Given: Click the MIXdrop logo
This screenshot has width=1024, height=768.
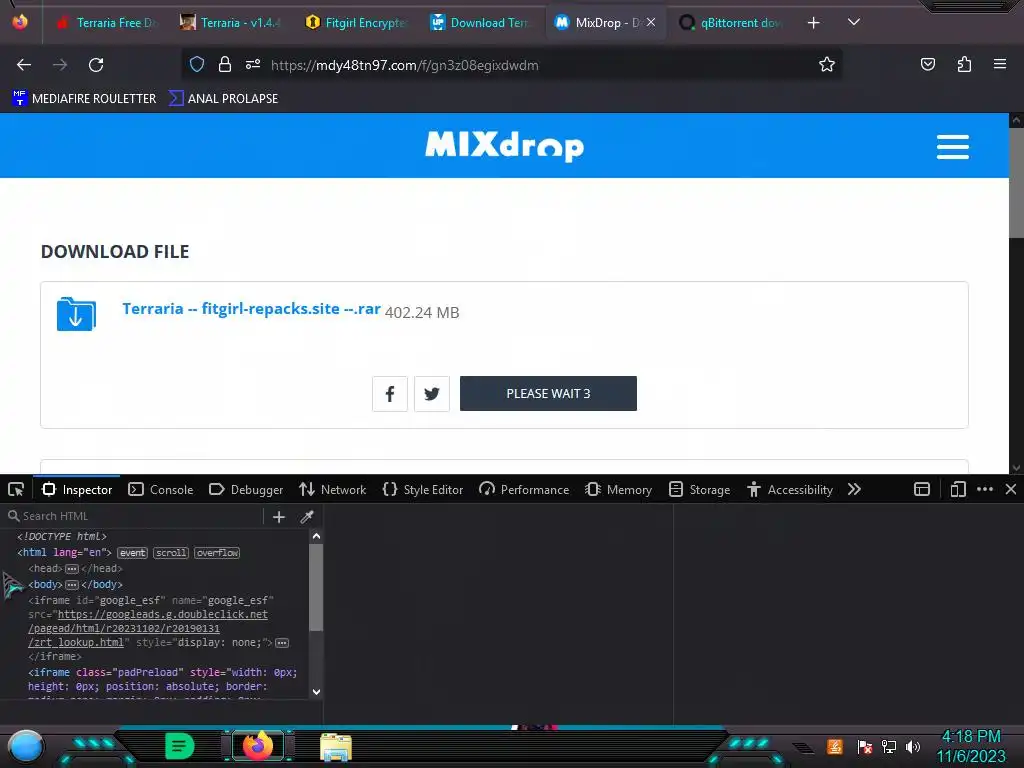Looking at the screenshot, I should (504, 146).
